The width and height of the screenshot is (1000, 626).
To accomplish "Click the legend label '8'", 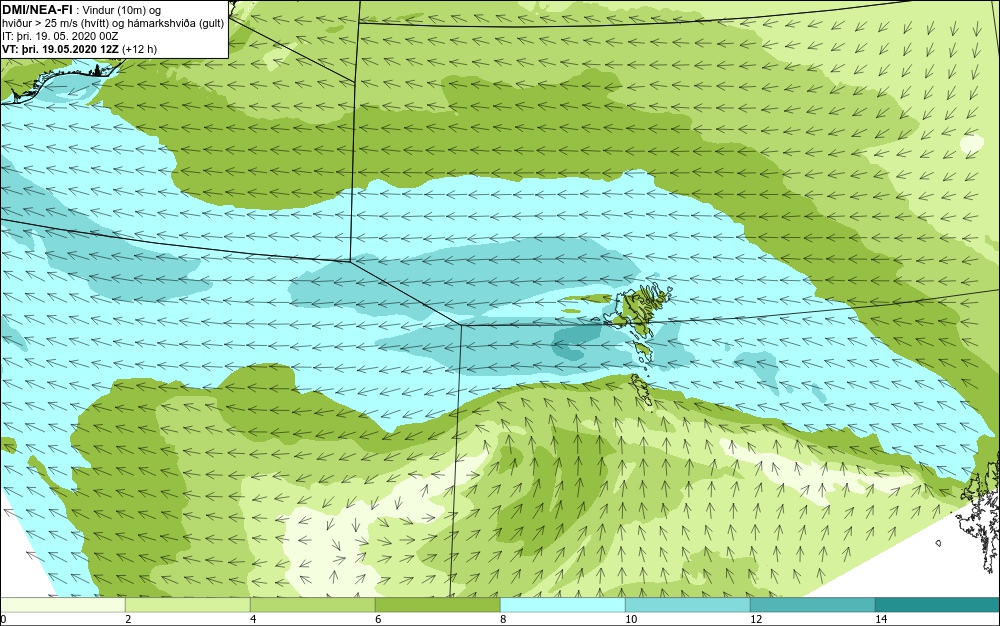I will click(503, 619).
